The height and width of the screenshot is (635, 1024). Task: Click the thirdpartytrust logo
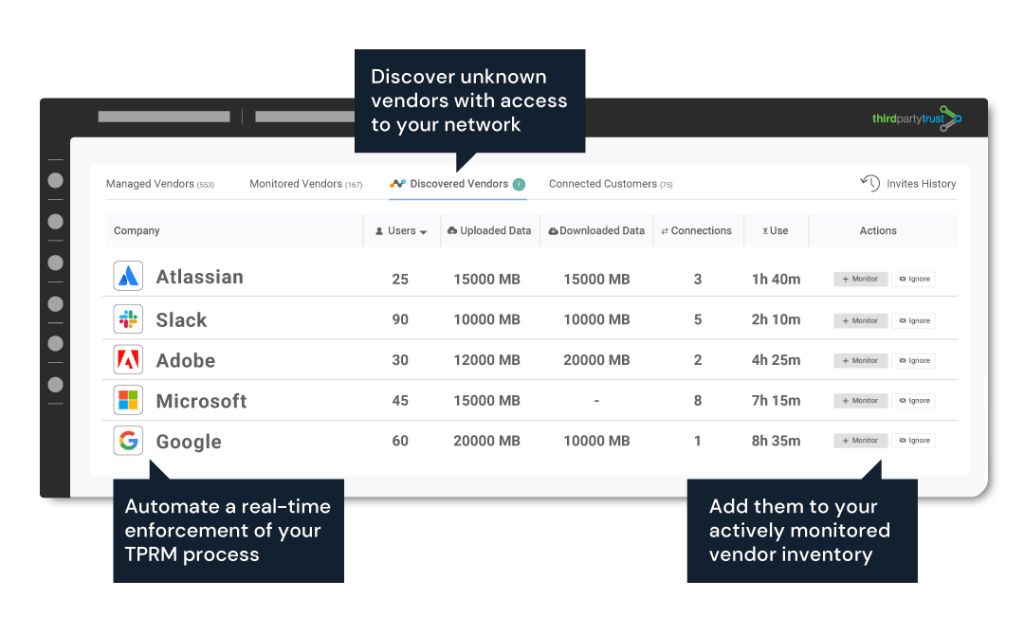(917, 118)
